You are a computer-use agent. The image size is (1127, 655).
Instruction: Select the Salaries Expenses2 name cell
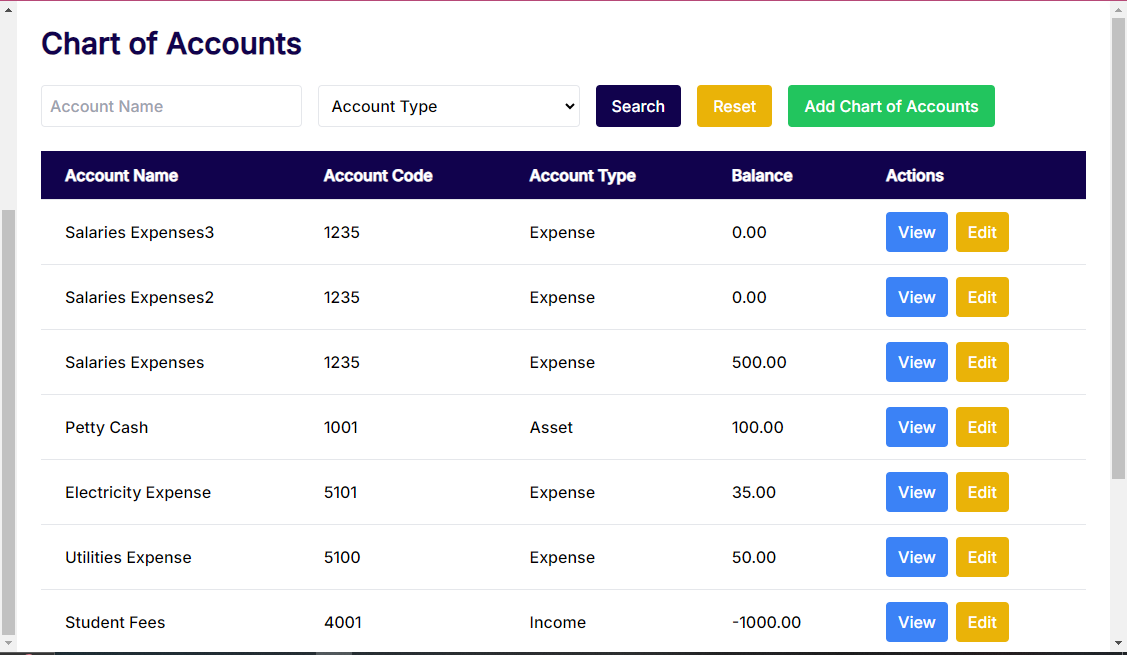139,298
